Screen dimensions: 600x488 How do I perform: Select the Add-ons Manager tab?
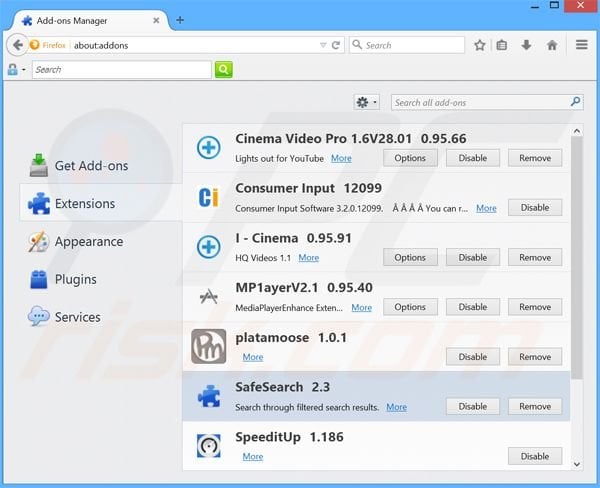coord(90,21)
